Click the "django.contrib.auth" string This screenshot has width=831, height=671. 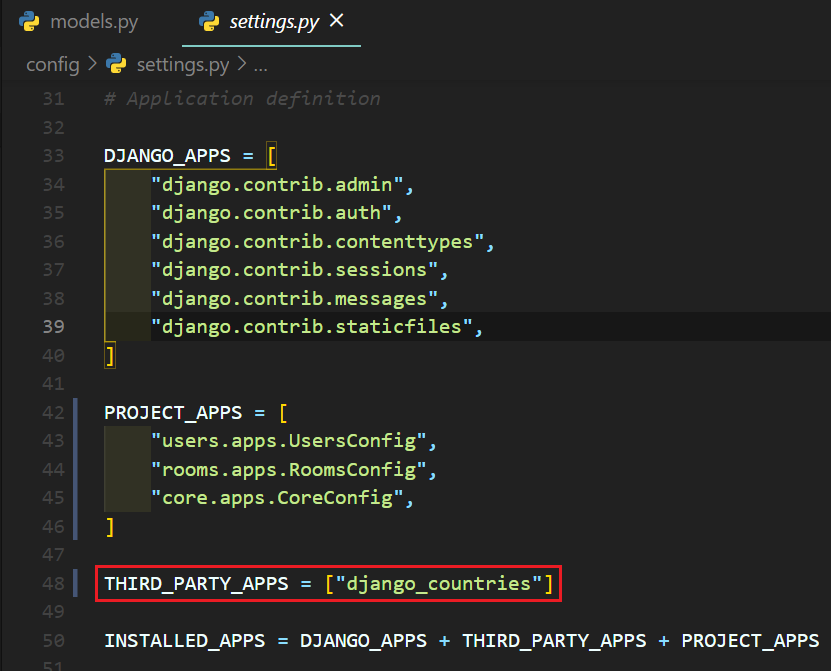click(x=271, y=213)
